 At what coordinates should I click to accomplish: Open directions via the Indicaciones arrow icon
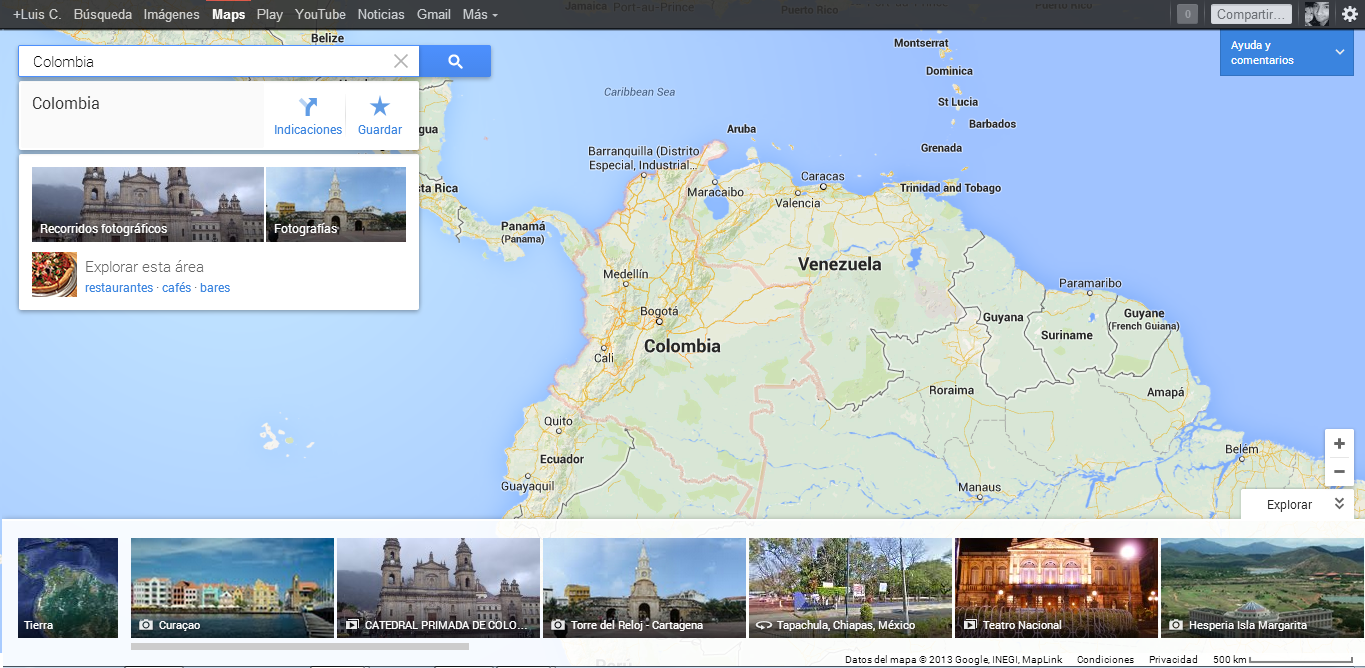308,106
